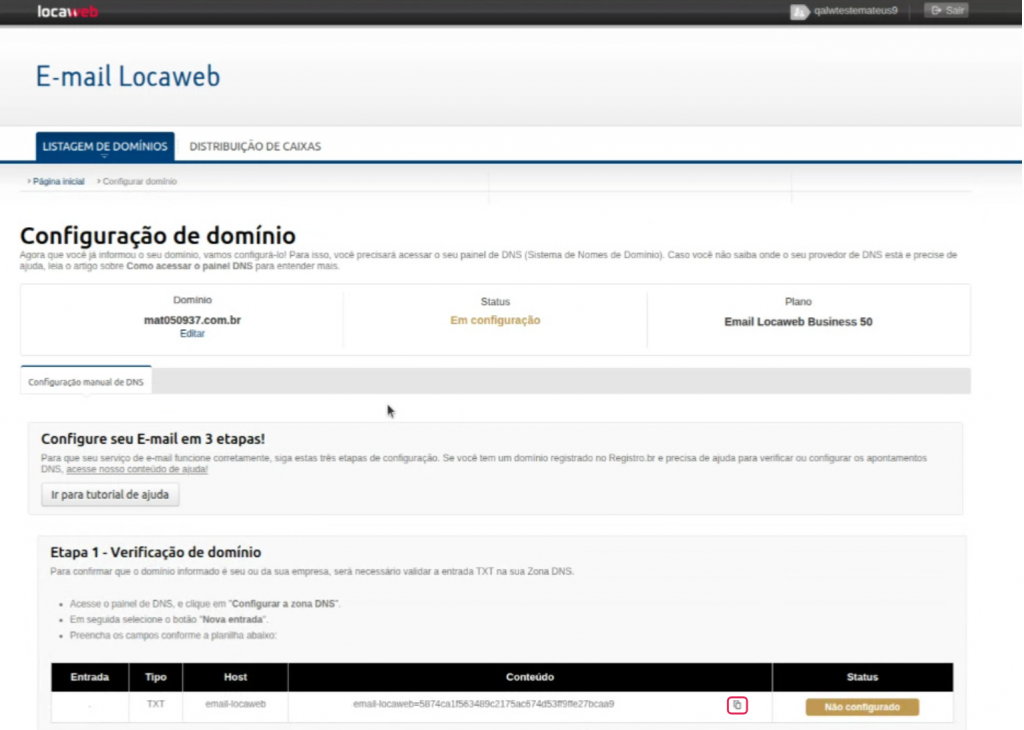Click 'Nova entrada' instruction text
This screenshot has width=1024, height=730.
[232, 620]
